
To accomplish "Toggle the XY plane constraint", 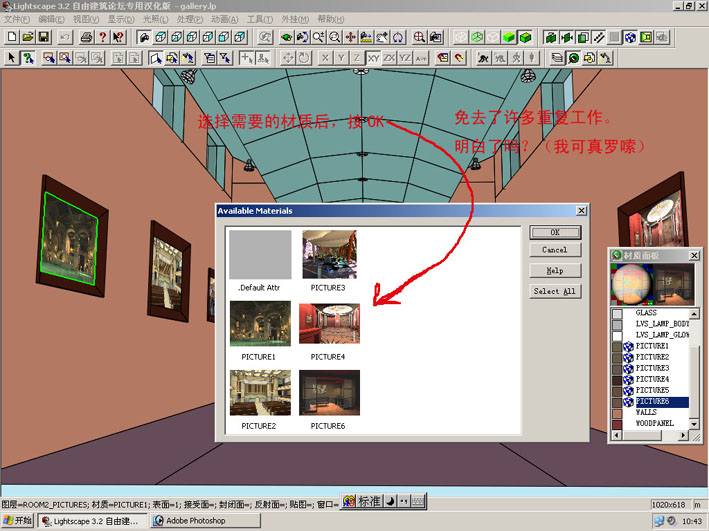I will click(x=373, y=58).
